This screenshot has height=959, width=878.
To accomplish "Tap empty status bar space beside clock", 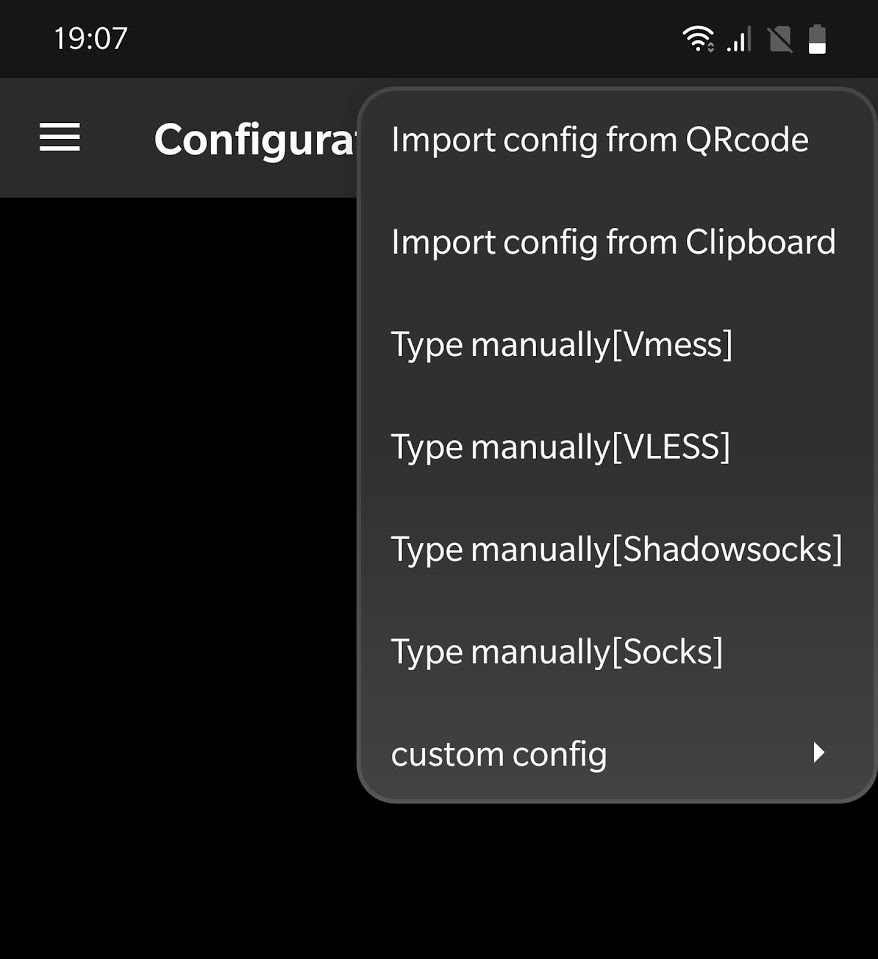I will point(397,39).
